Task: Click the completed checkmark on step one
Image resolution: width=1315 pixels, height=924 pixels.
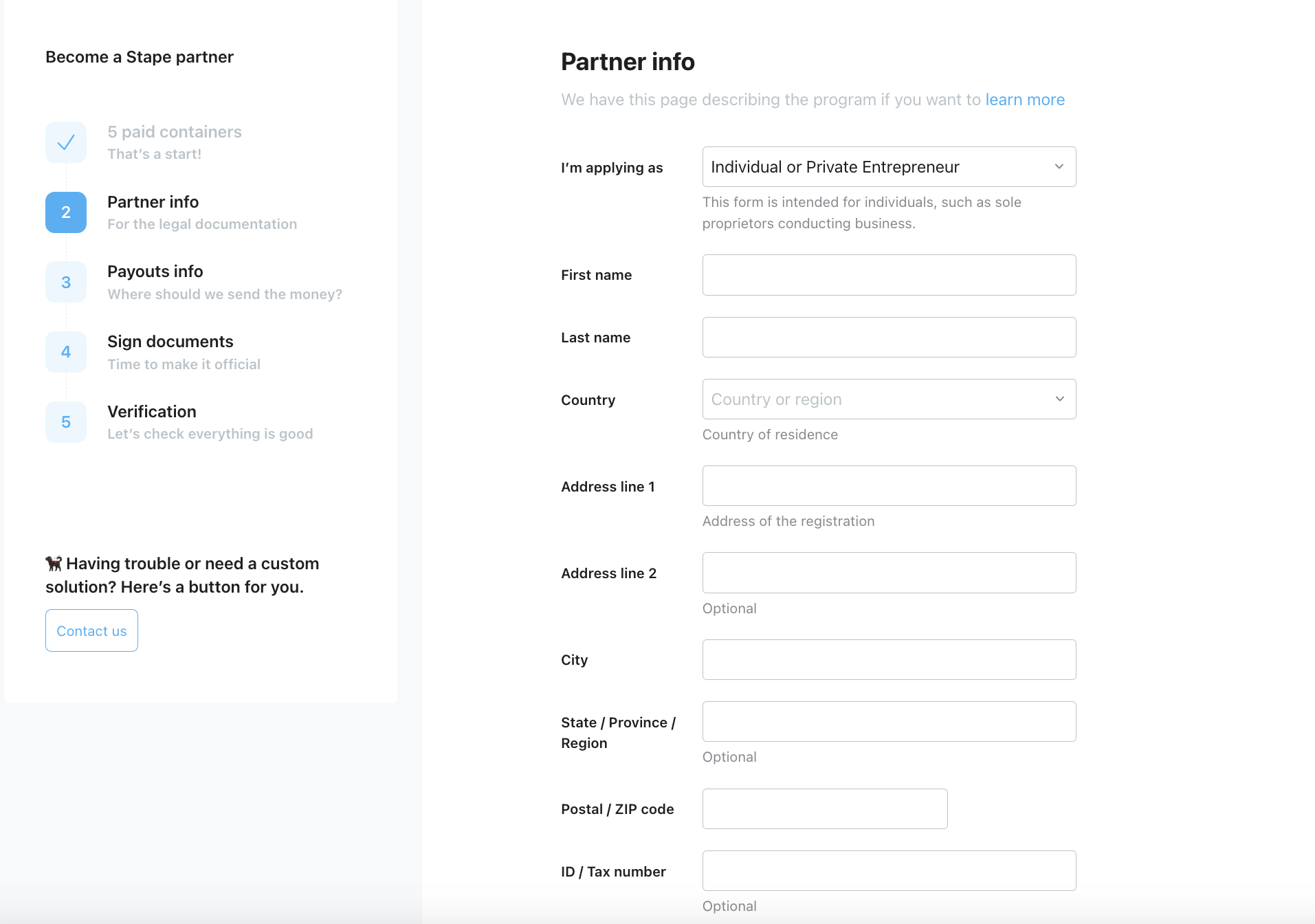Action: point(65,142)
